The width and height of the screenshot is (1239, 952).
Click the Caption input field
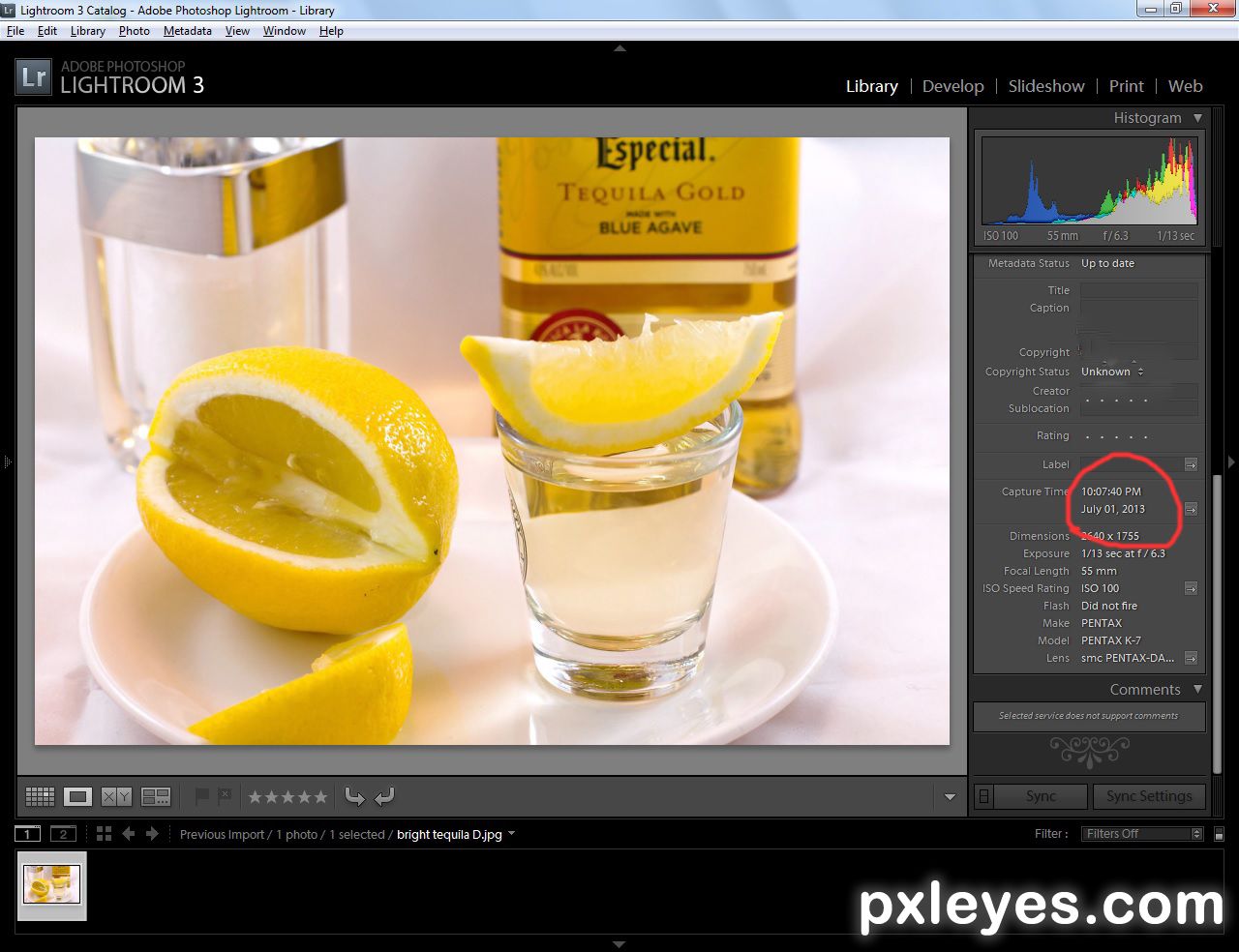pyautogui.click(x=1138, y=321)
